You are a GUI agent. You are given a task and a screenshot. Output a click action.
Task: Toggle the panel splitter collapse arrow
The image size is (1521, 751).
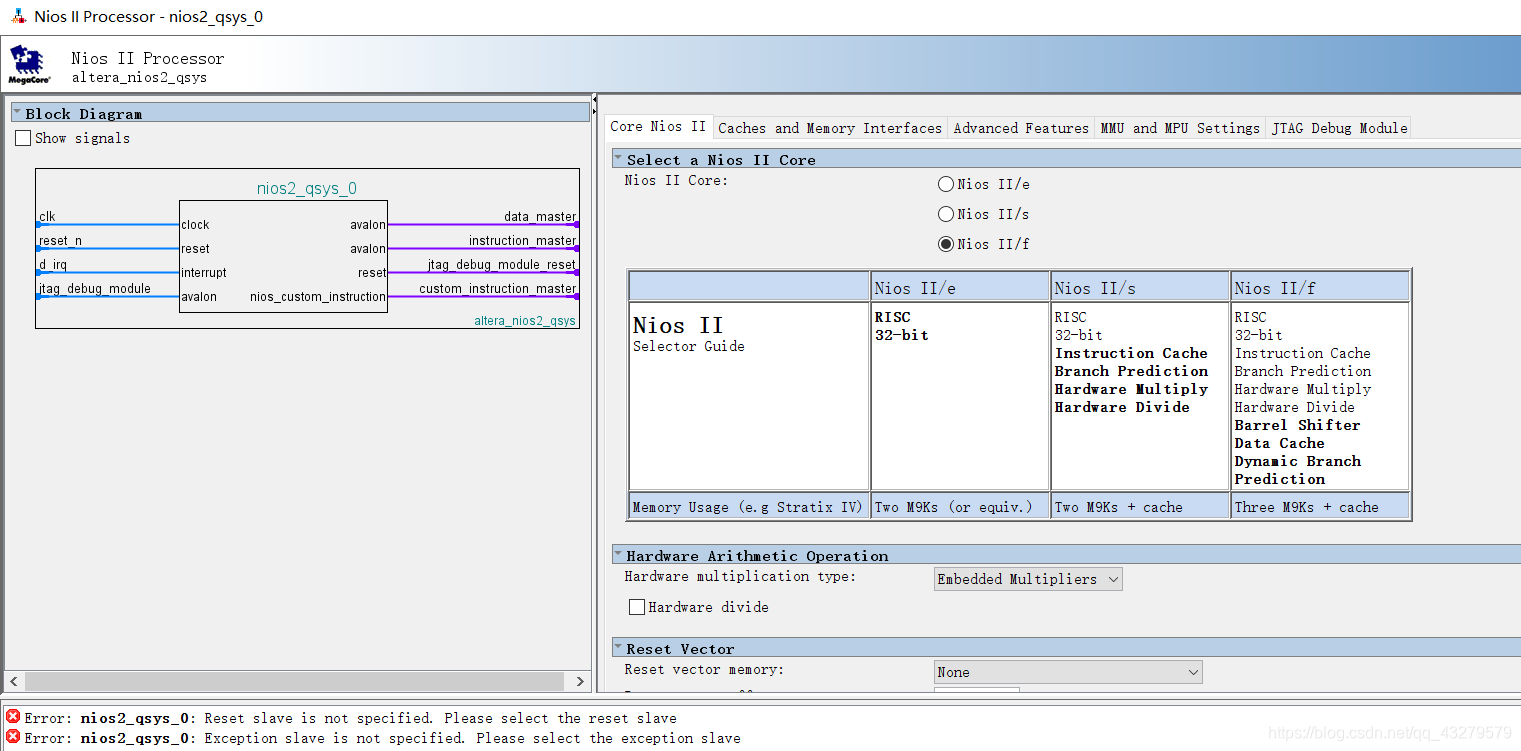(x=595, y=100)
